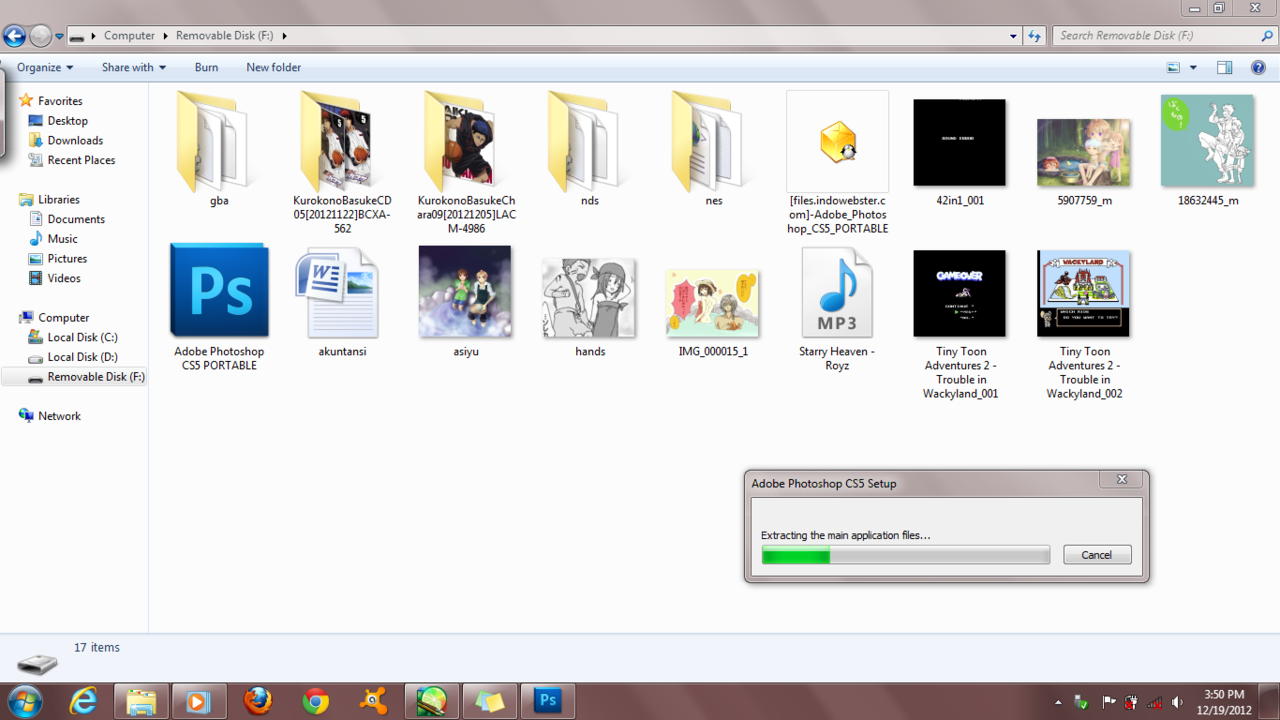Switch to Photoshop taskbar button

coord(547,702)
